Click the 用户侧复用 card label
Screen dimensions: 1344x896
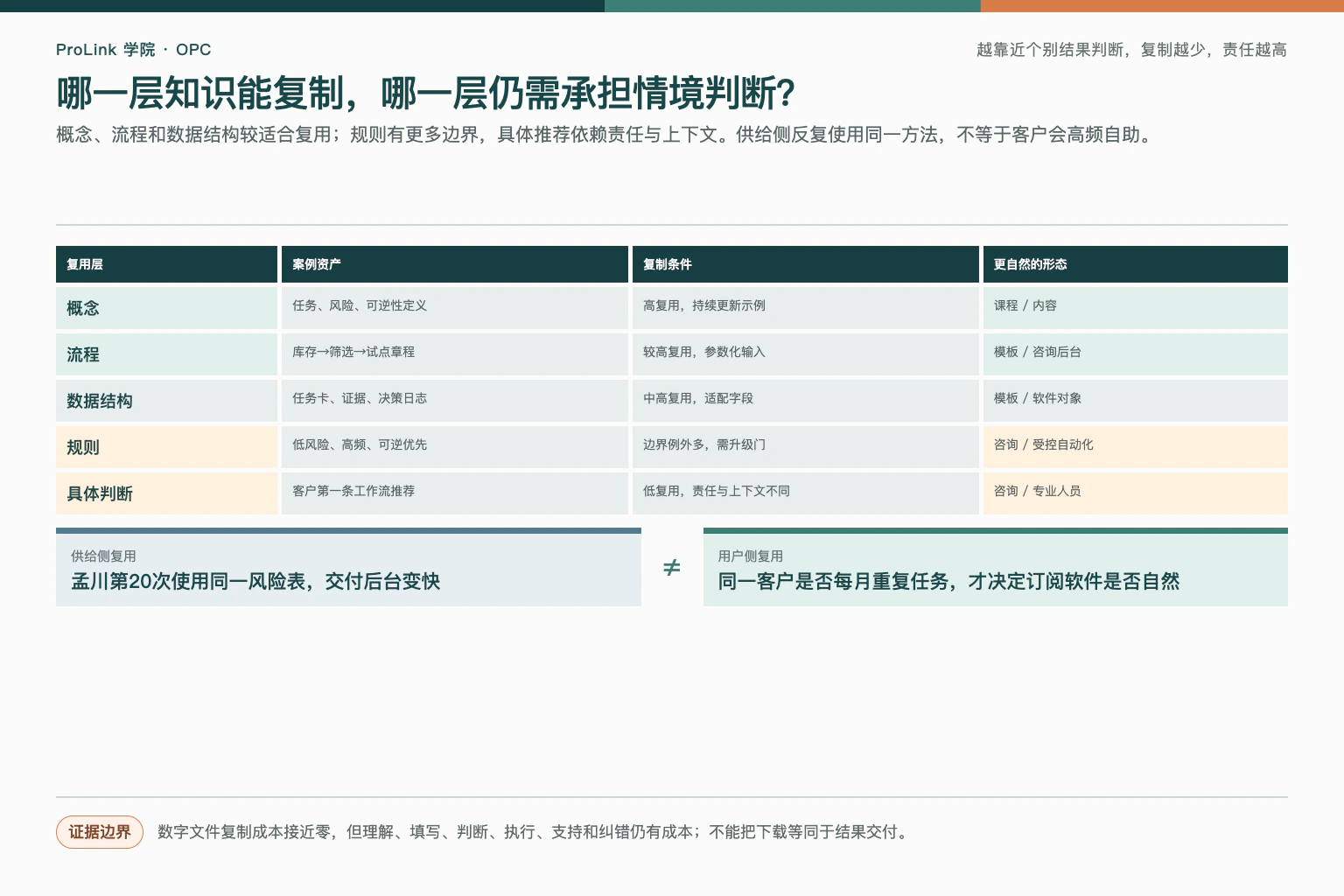click(x=750, y=556)
